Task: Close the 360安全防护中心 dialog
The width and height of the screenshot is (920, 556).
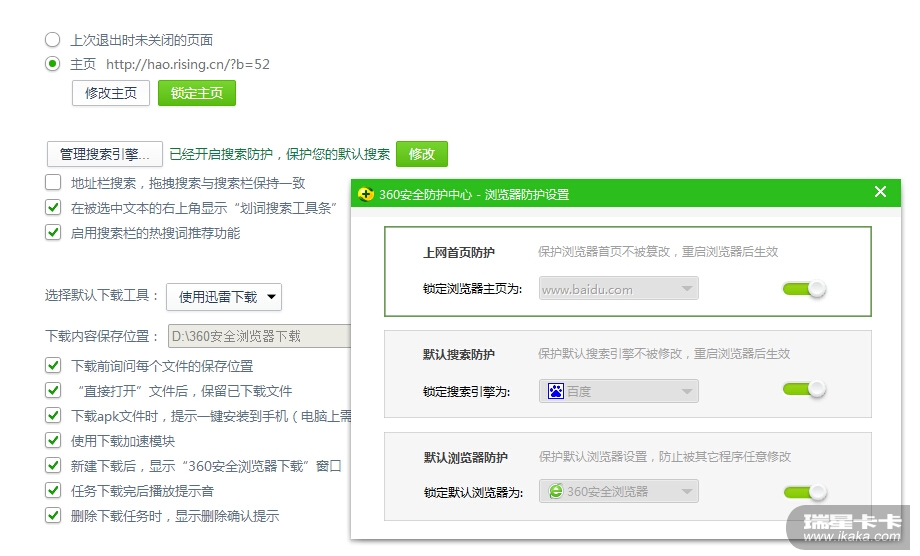Action: coord(880,192)
